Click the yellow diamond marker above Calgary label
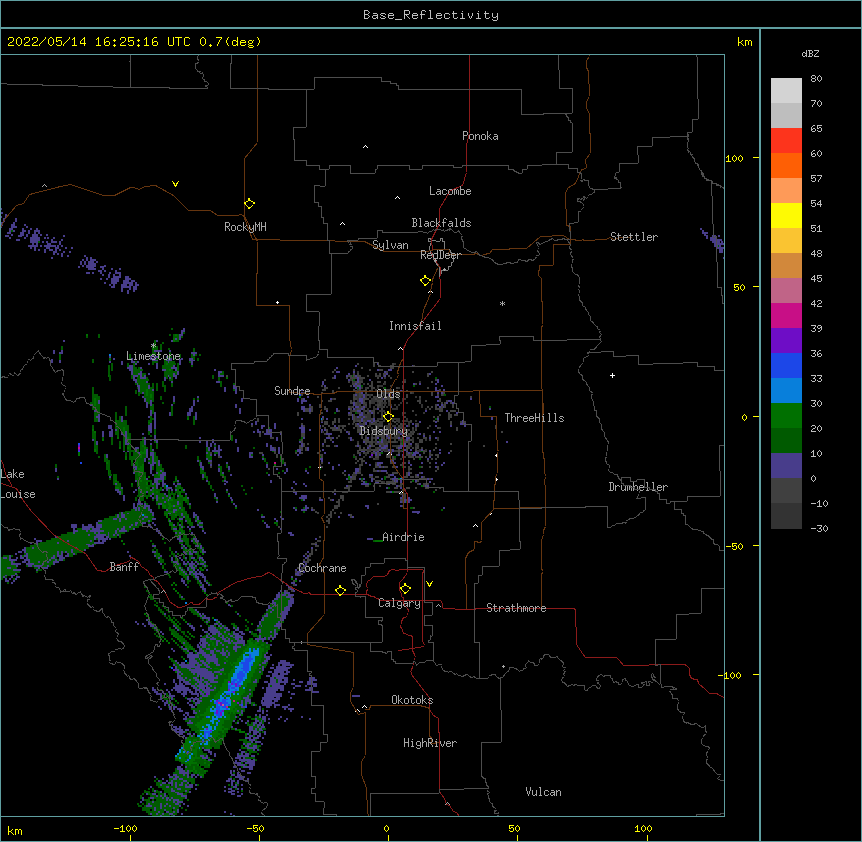Image resolution: width=862 pixels, height=842 pixels. 405,589
